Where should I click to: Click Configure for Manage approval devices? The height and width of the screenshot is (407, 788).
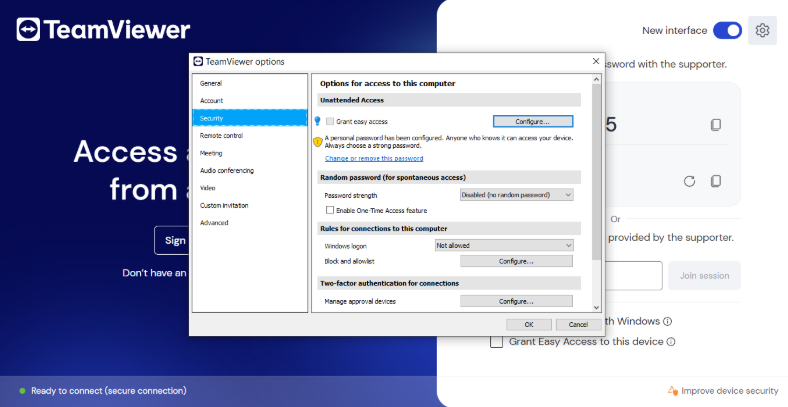click(x=516, y=301)
